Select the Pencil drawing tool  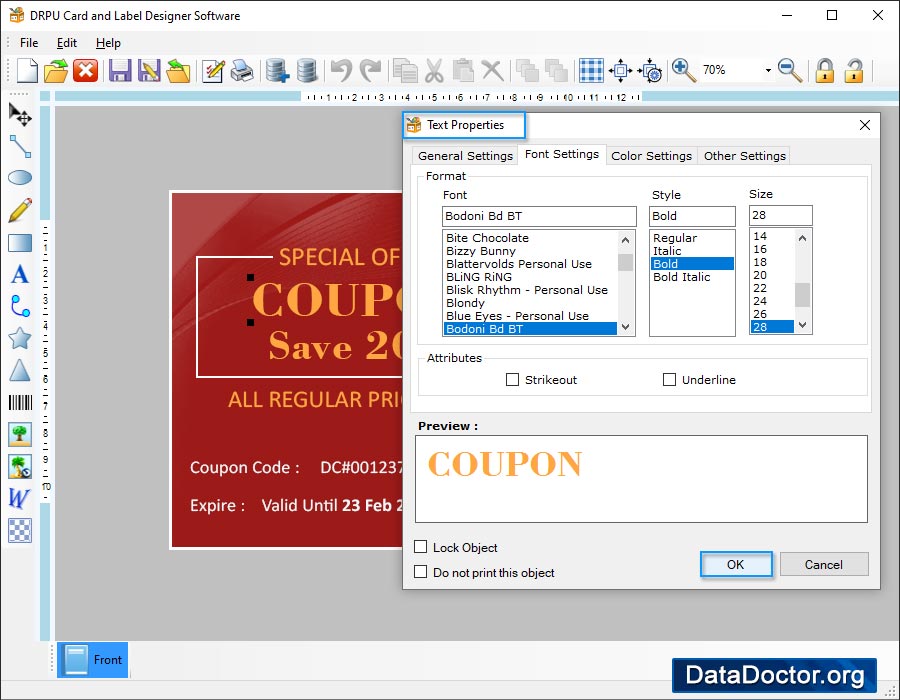(20, 210)
